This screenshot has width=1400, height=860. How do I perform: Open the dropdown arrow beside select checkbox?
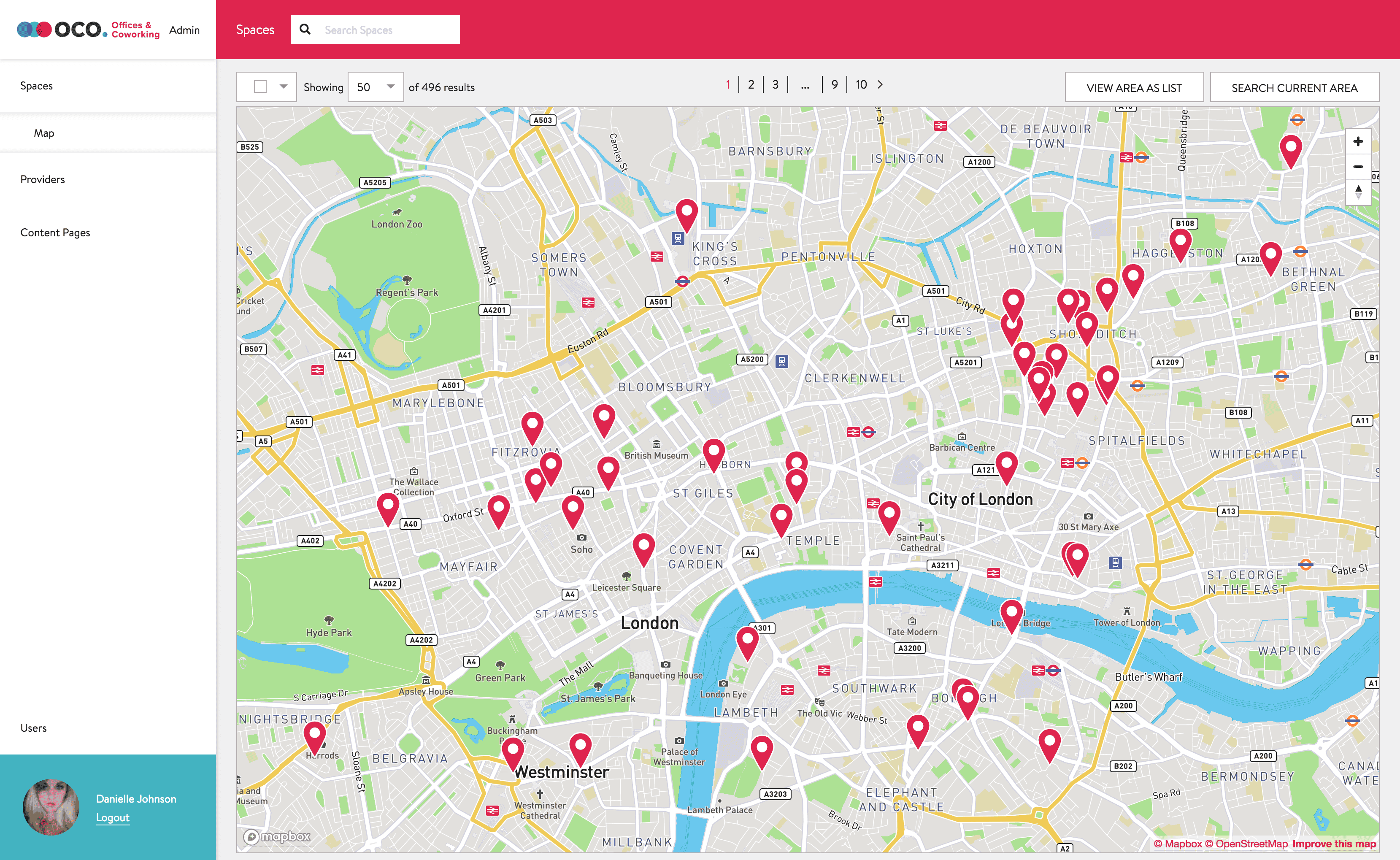point(283,87)
